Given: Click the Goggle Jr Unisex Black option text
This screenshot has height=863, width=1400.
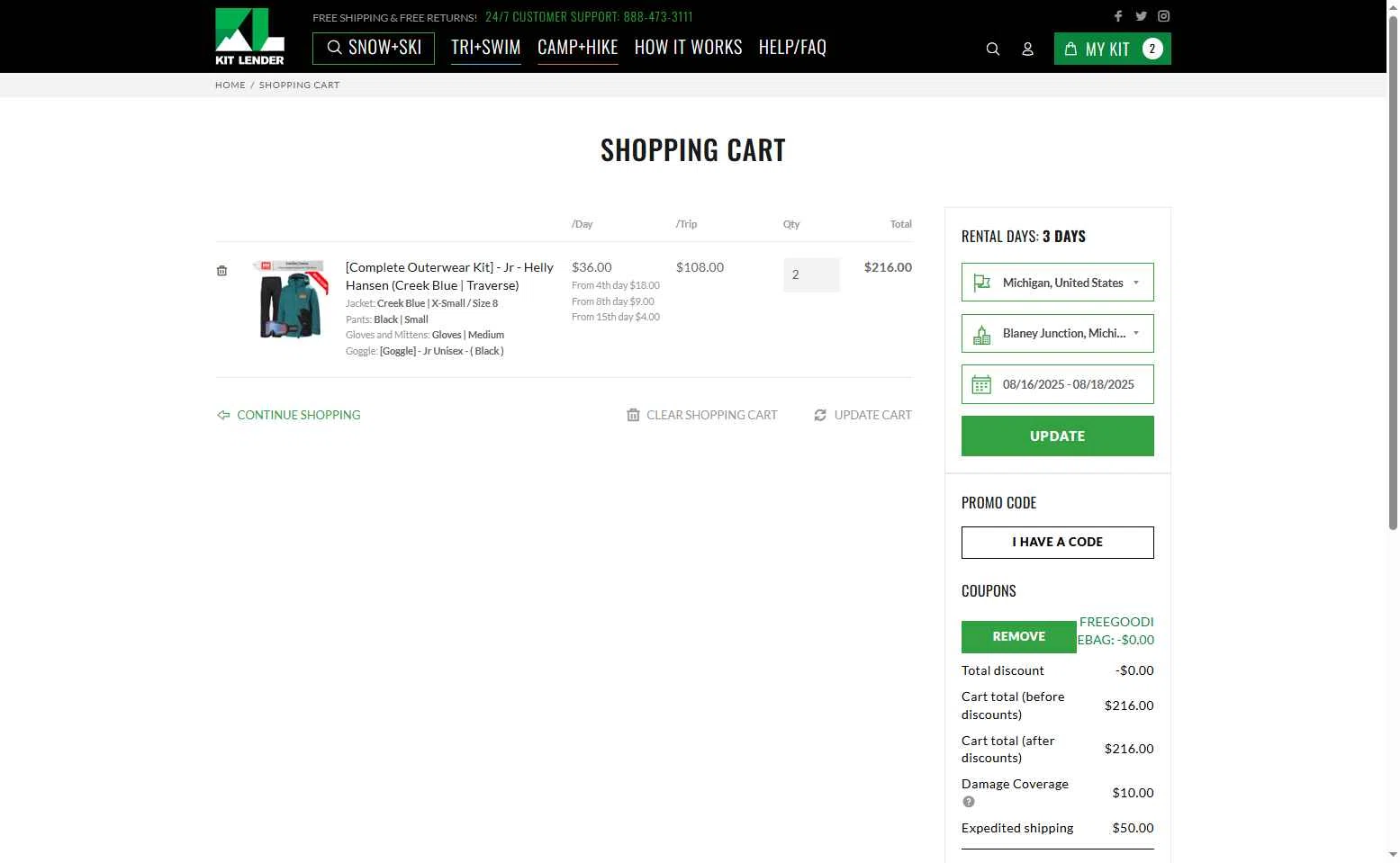Looking at the screenshot, I should click(425, 351).
